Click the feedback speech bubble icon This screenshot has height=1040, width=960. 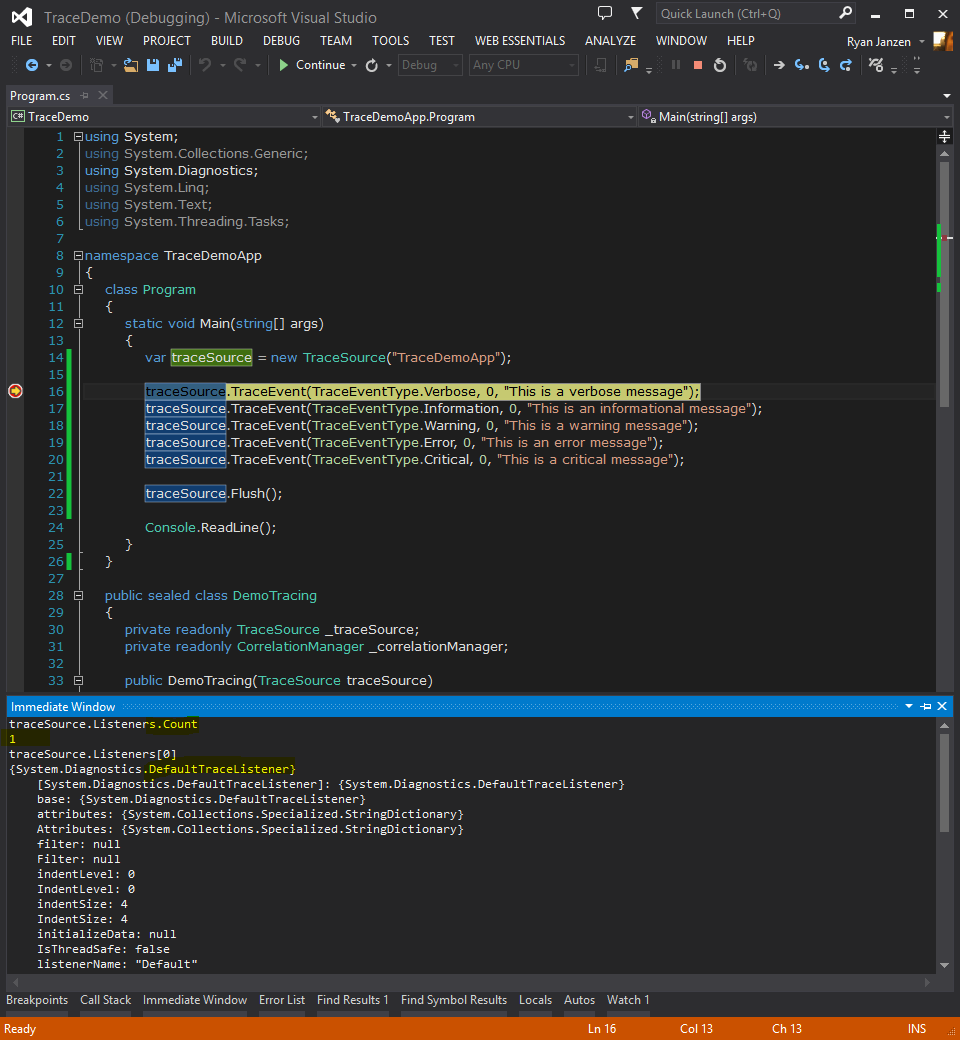pyautogui.click(x=604, y=13)
